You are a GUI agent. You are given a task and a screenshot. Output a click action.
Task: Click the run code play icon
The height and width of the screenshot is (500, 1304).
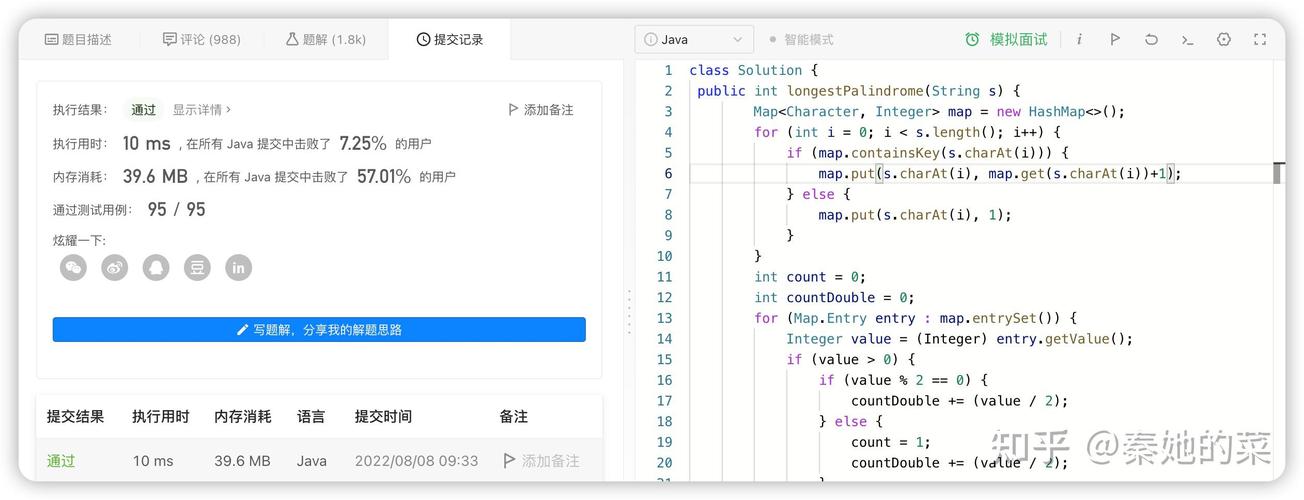tap(1115, 40)
